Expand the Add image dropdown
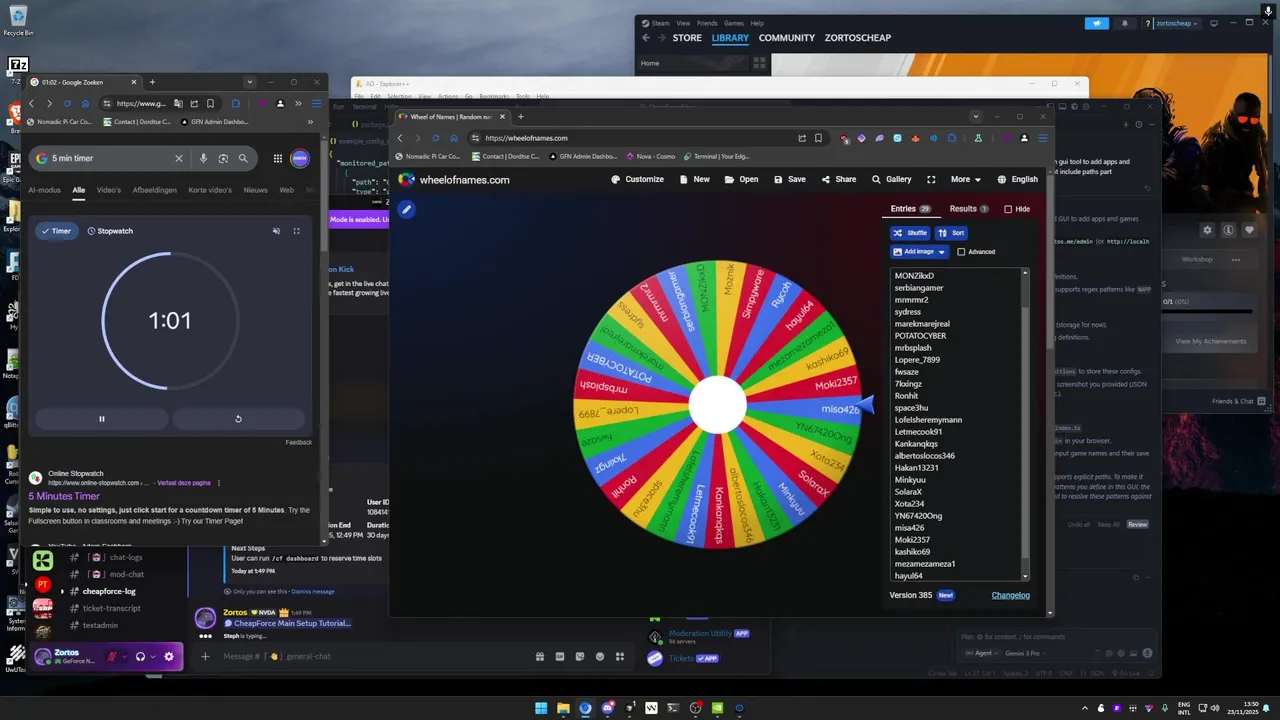The height and width of the screenshot is (720, 1280). tap(920, 252)
